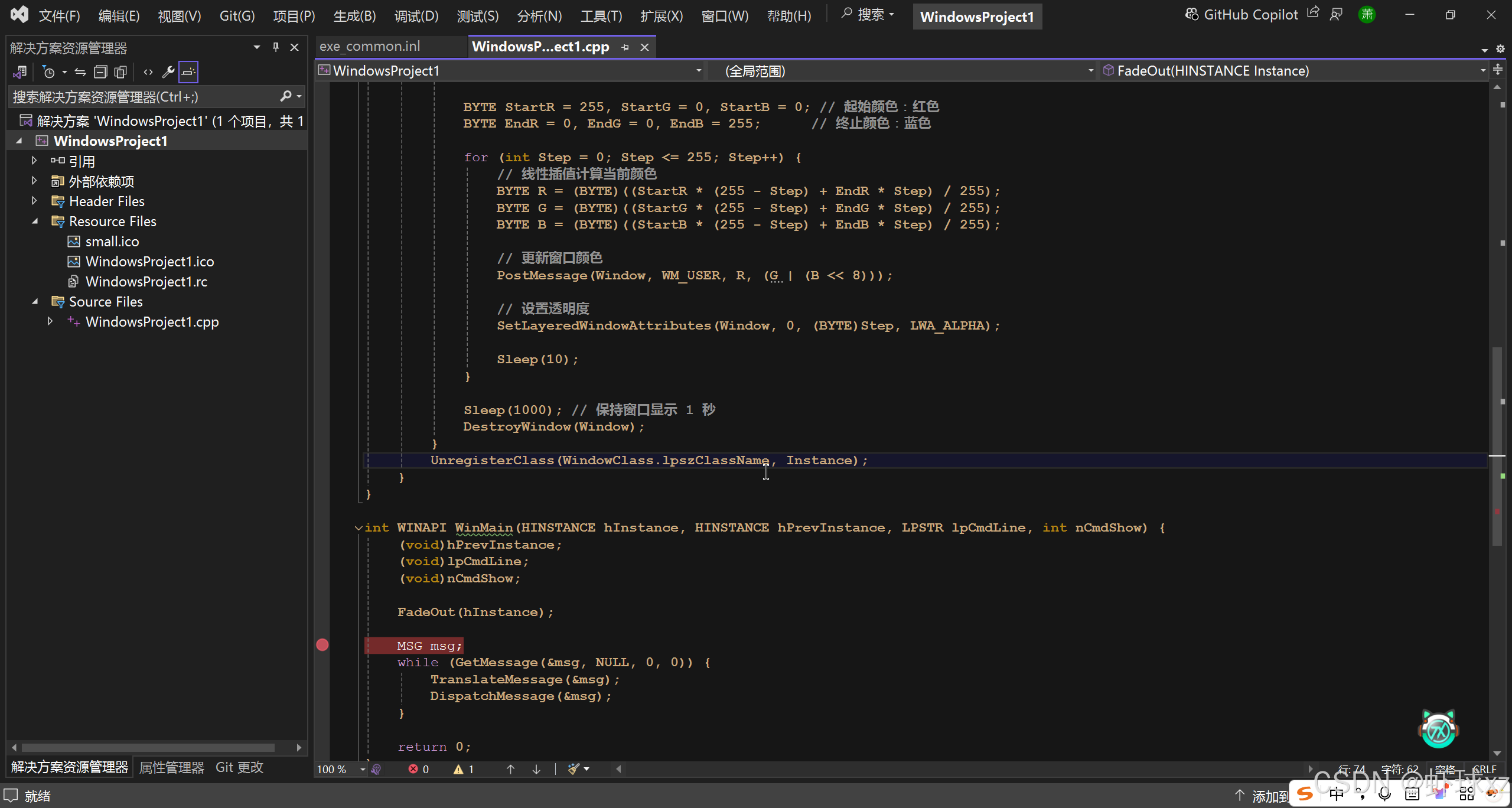The height and width of the screenshot is (808, 1512).
Task: Click the red error count icon
Action: coord(413,769)
